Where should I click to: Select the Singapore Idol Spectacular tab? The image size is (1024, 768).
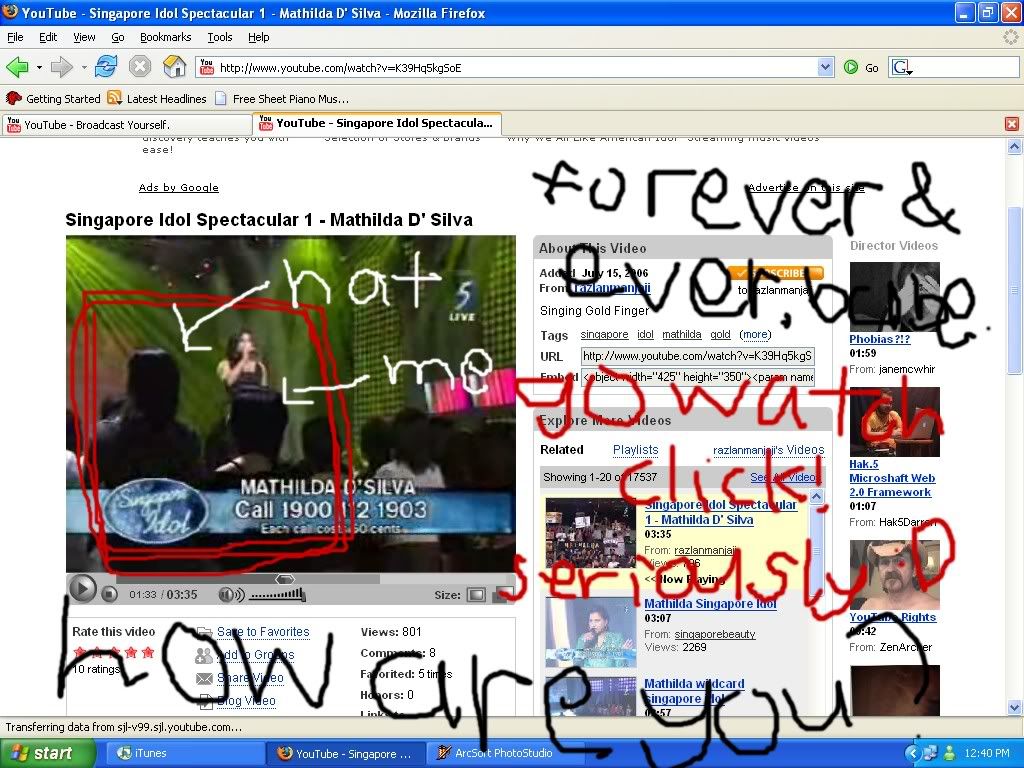coord(377,123)
